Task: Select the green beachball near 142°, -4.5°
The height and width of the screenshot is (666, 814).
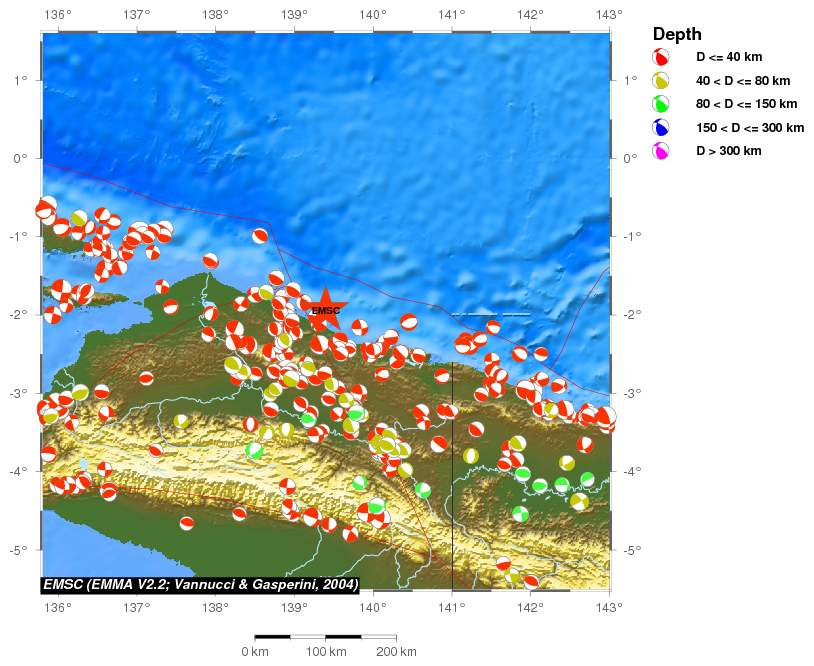Action: tap(520, 513)
